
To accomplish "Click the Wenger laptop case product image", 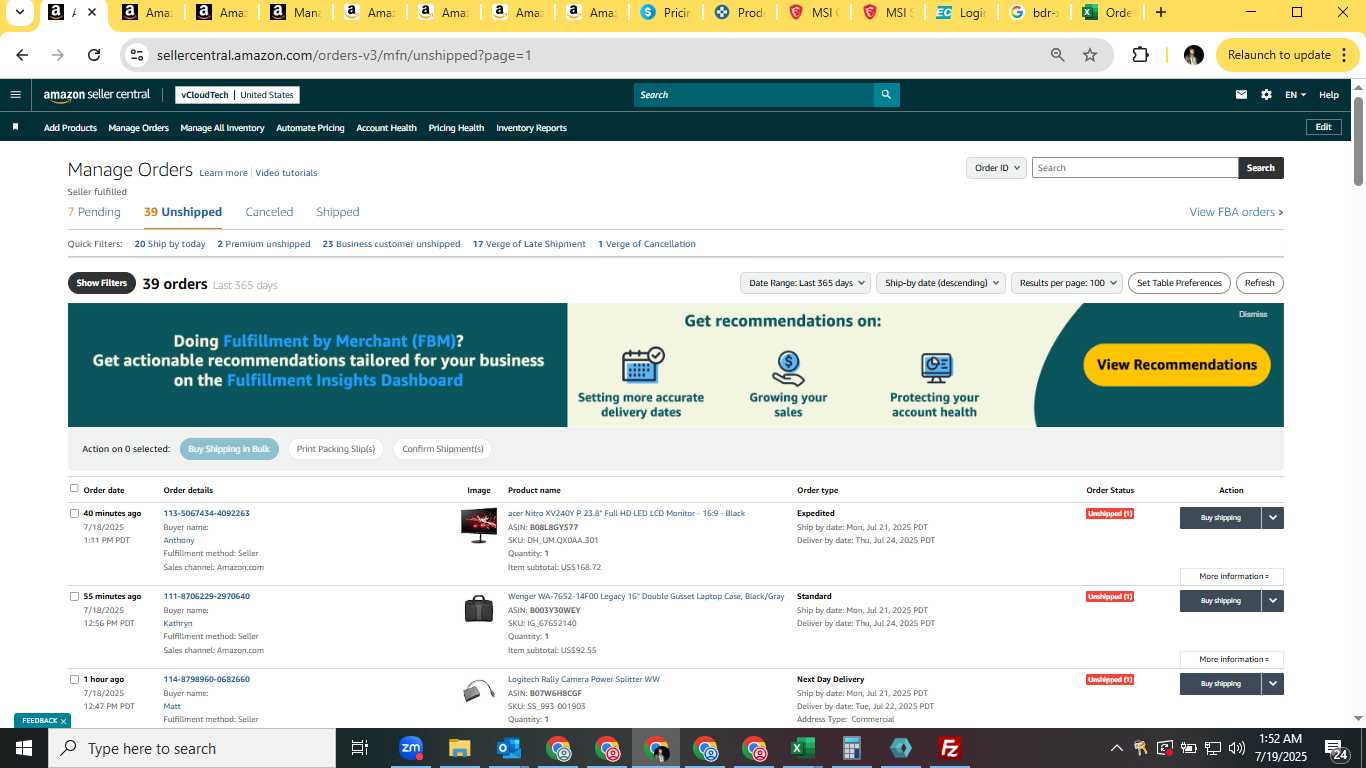I will [x=479, y=608].
